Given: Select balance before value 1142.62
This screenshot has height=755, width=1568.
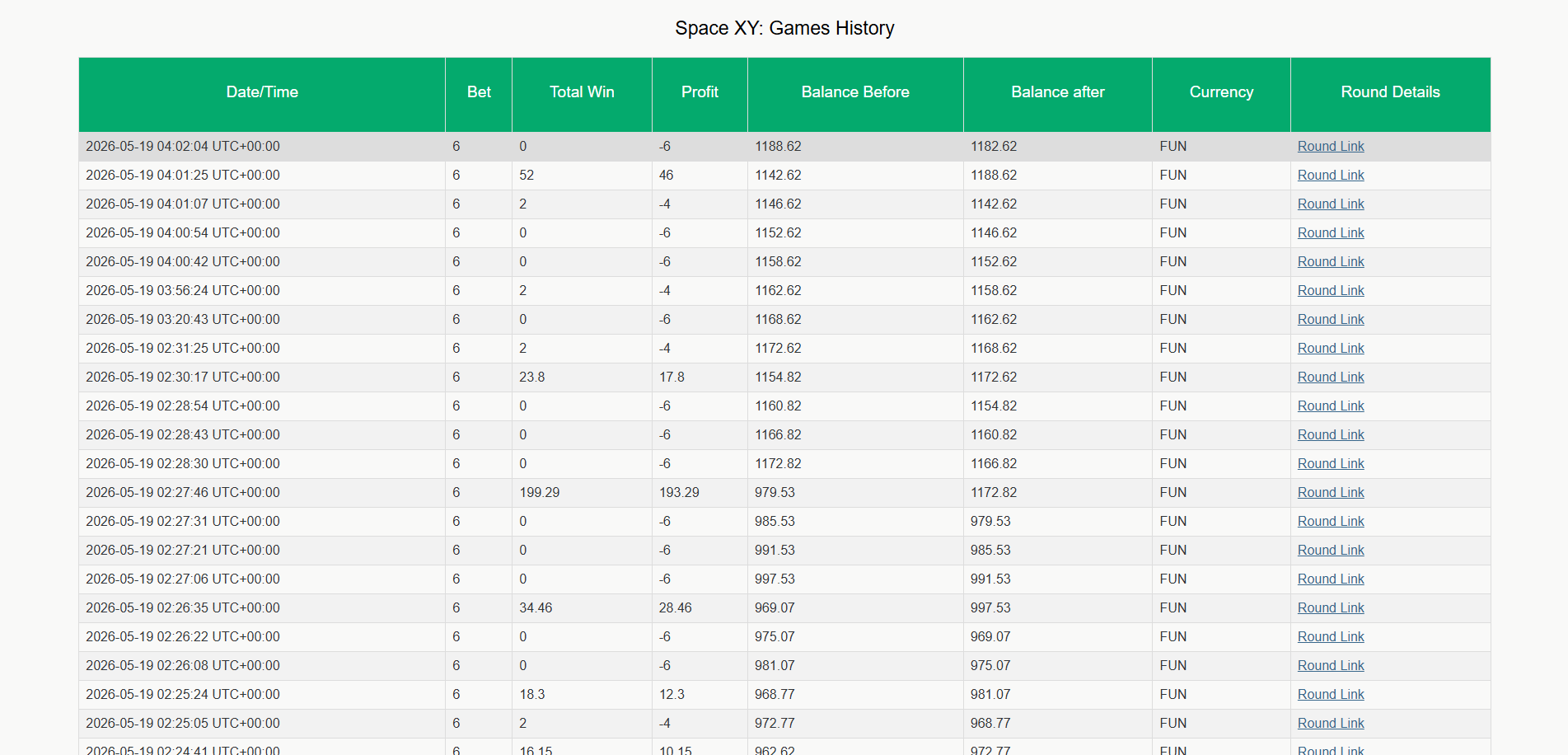Looking at the screenshot, I should click(778, 175).
